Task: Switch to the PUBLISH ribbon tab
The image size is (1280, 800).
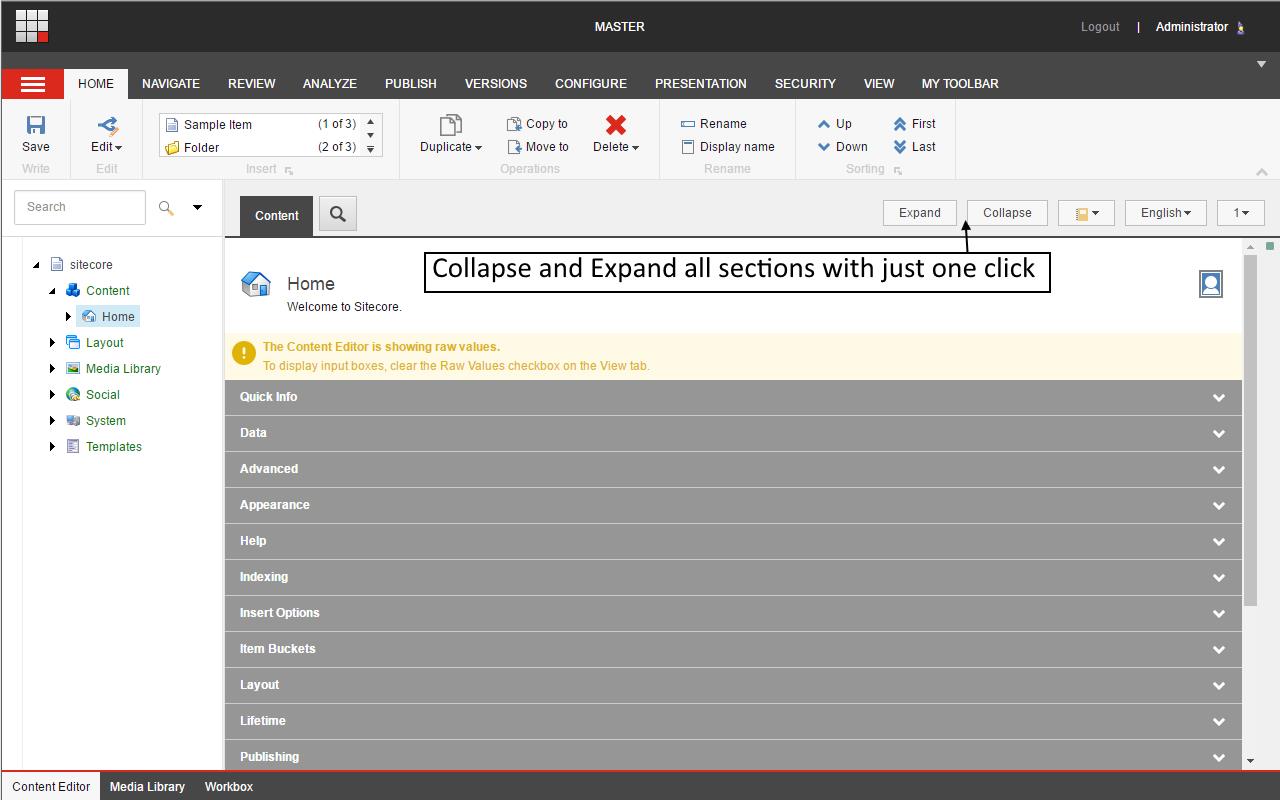Action: pos(410,84)
